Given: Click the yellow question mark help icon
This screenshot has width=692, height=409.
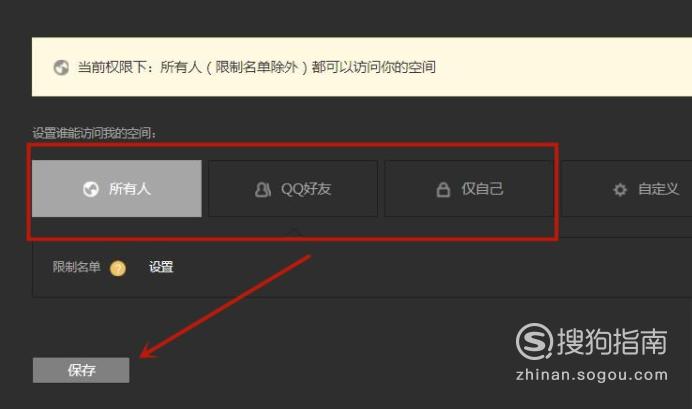Looking at the screenshot, I should [x=118, y=268].
